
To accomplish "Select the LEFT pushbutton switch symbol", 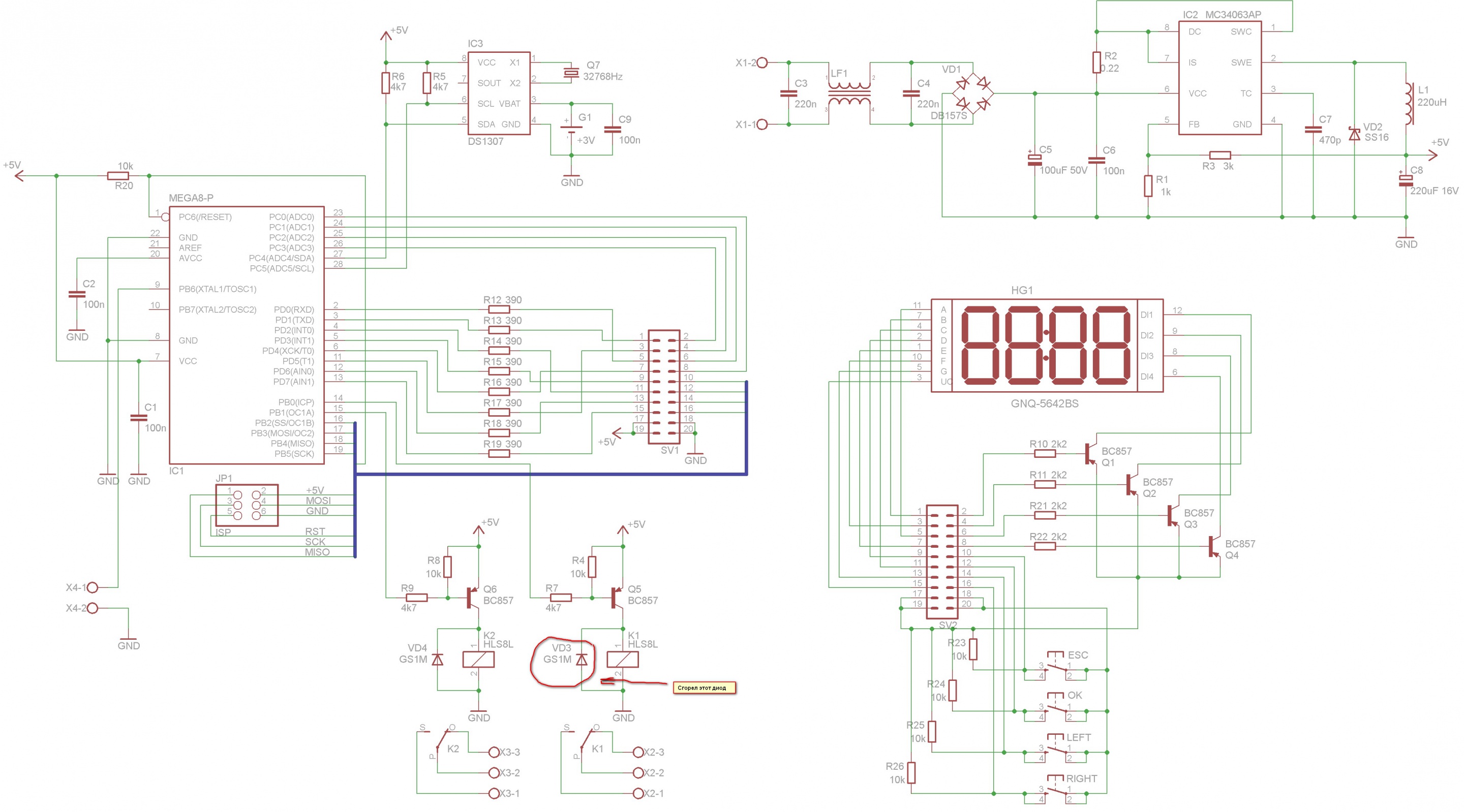I will [1055, 748].
